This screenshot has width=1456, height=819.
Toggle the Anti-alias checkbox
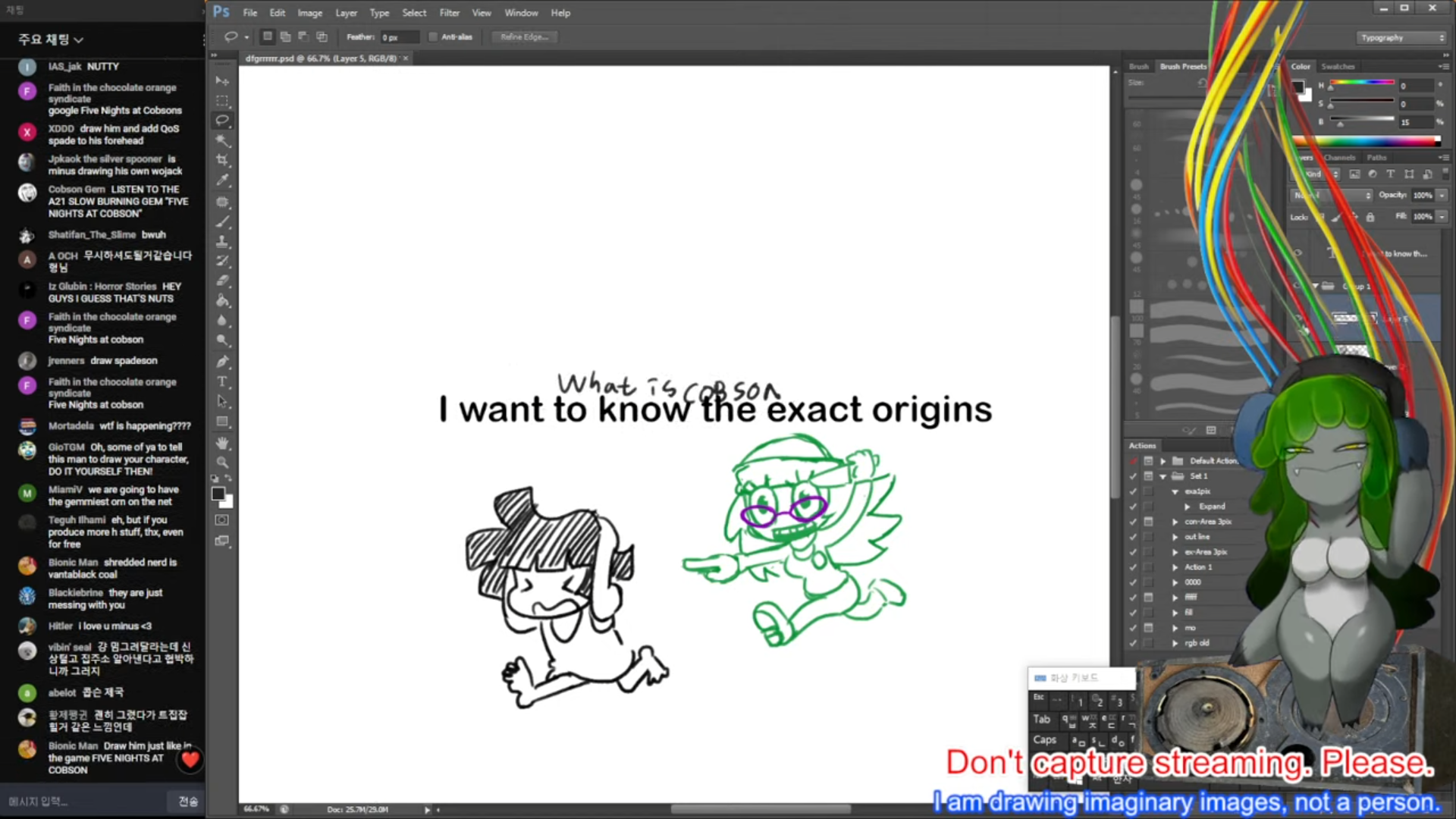[x=433, y=37]
